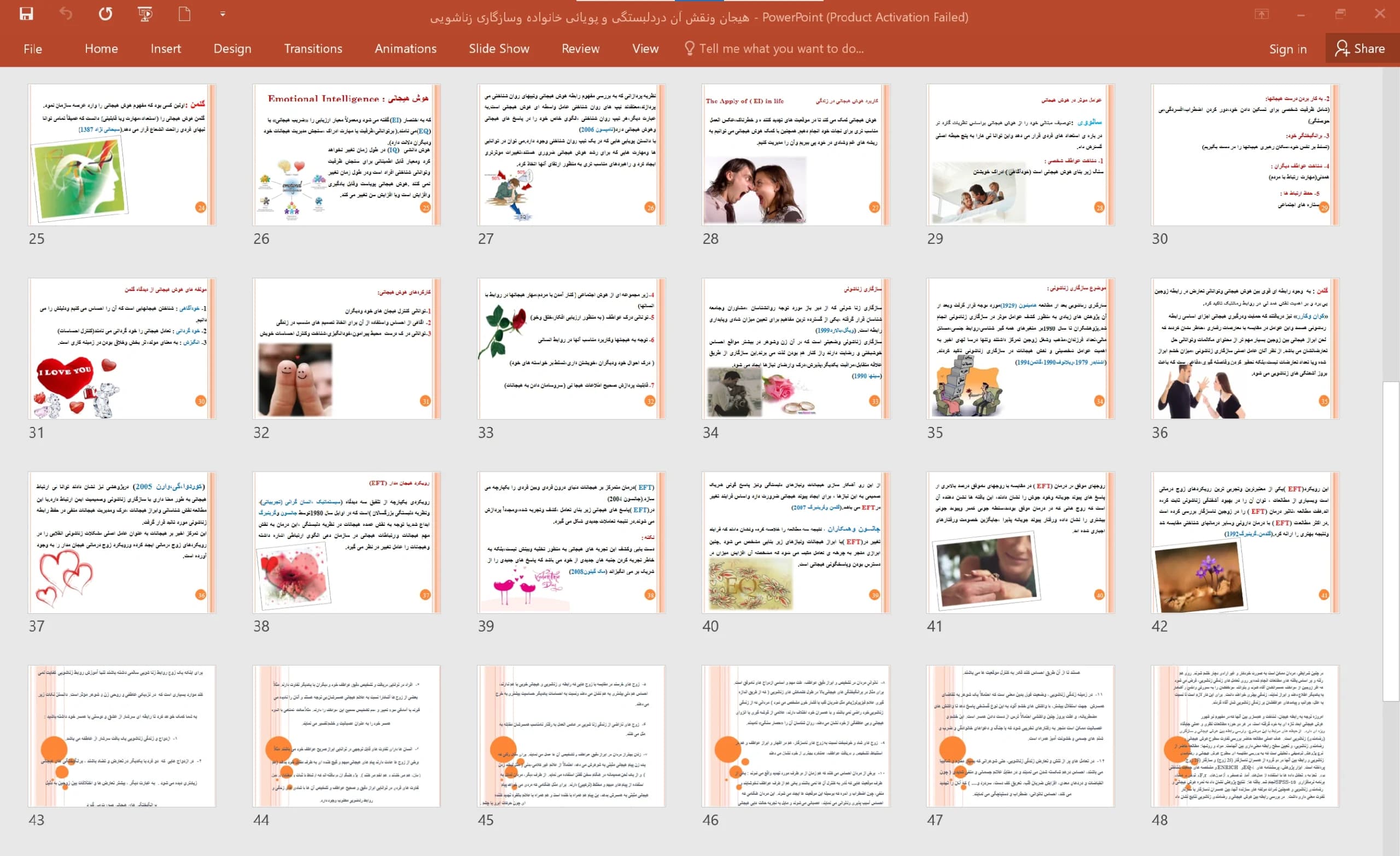Select slide 33 with red rose

pos(571,348)
